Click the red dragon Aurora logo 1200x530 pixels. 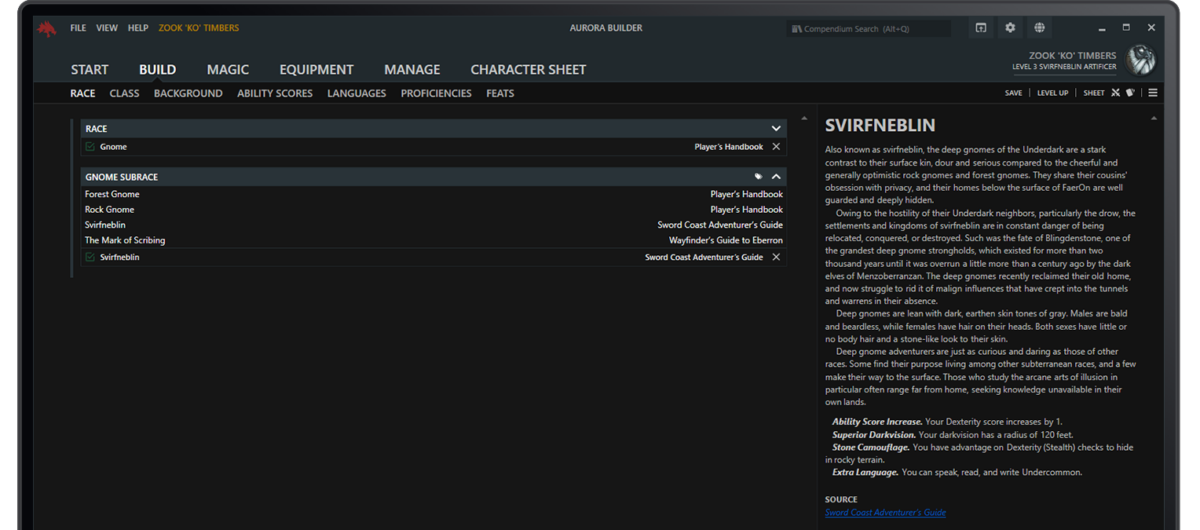click(x=47, y=29)
